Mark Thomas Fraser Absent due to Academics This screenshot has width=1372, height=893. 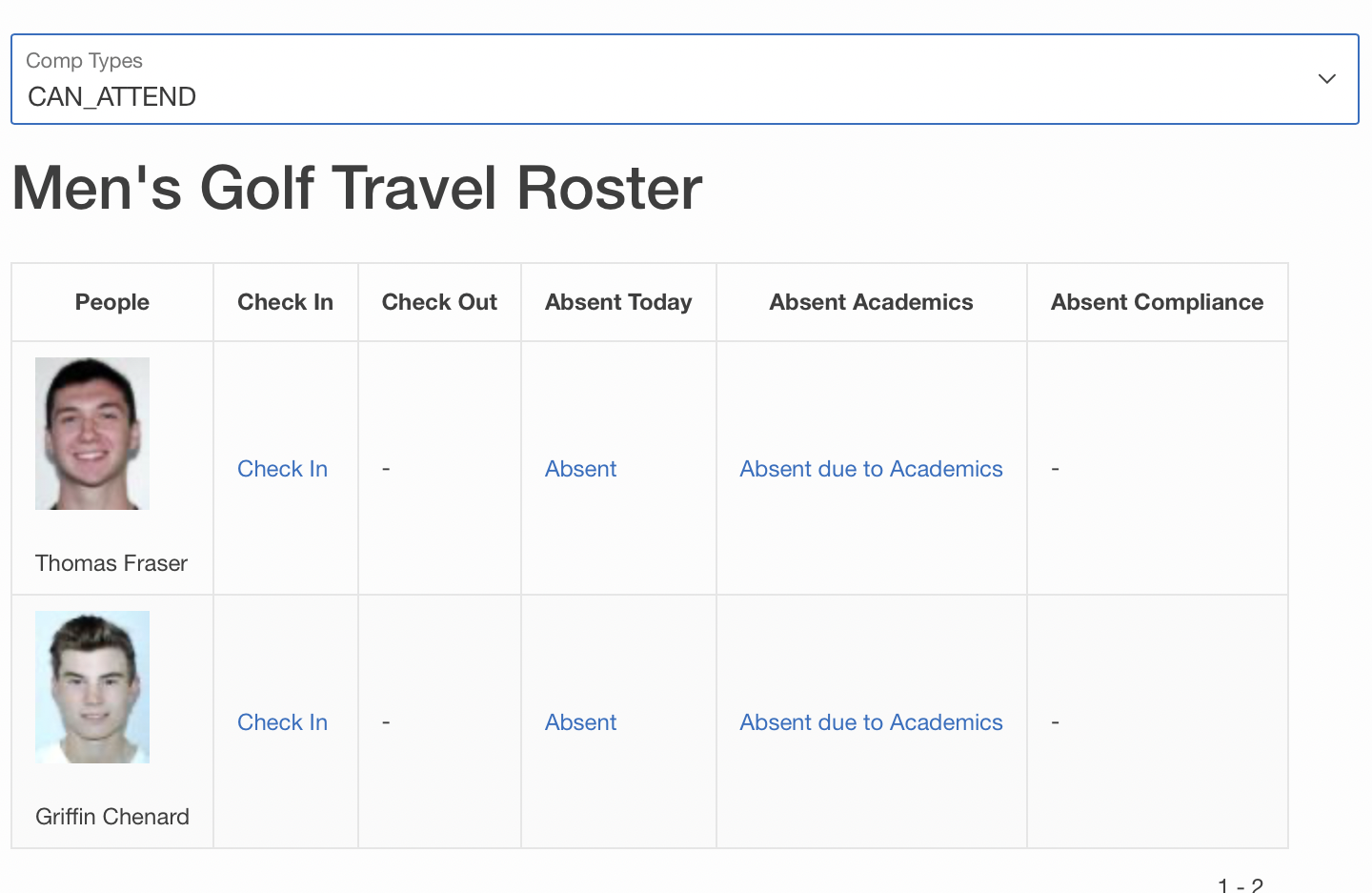[871, 469]
